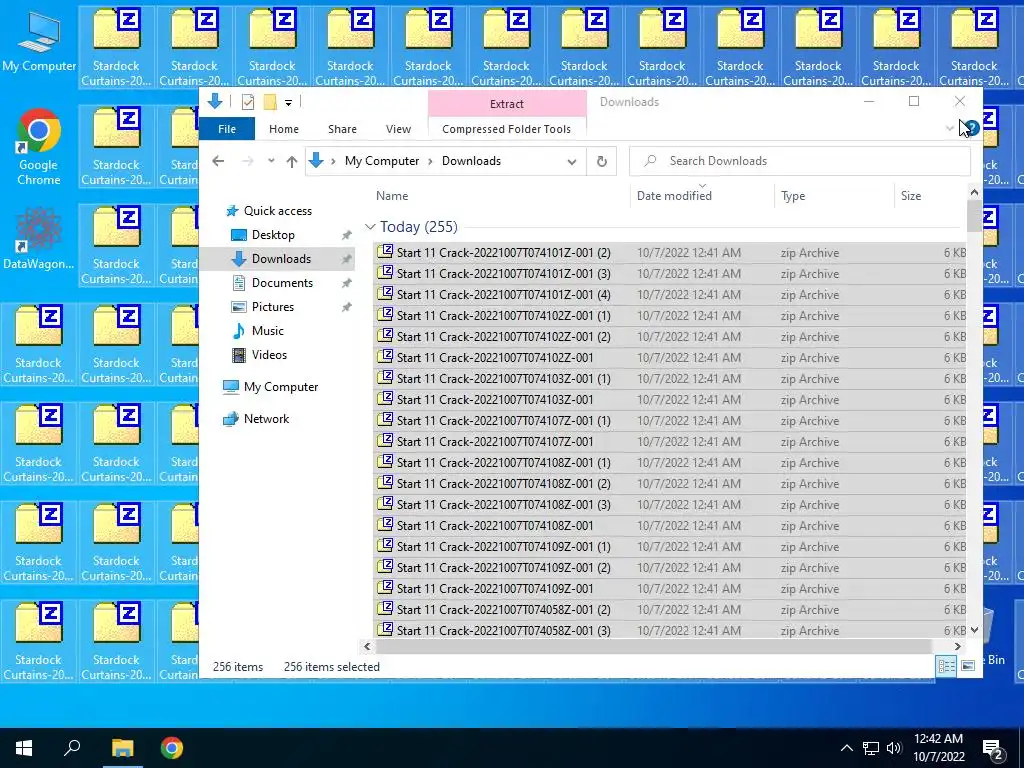Go back using the Back arrow
This screenshot has height=768, width=1024.
coord(218,161)
